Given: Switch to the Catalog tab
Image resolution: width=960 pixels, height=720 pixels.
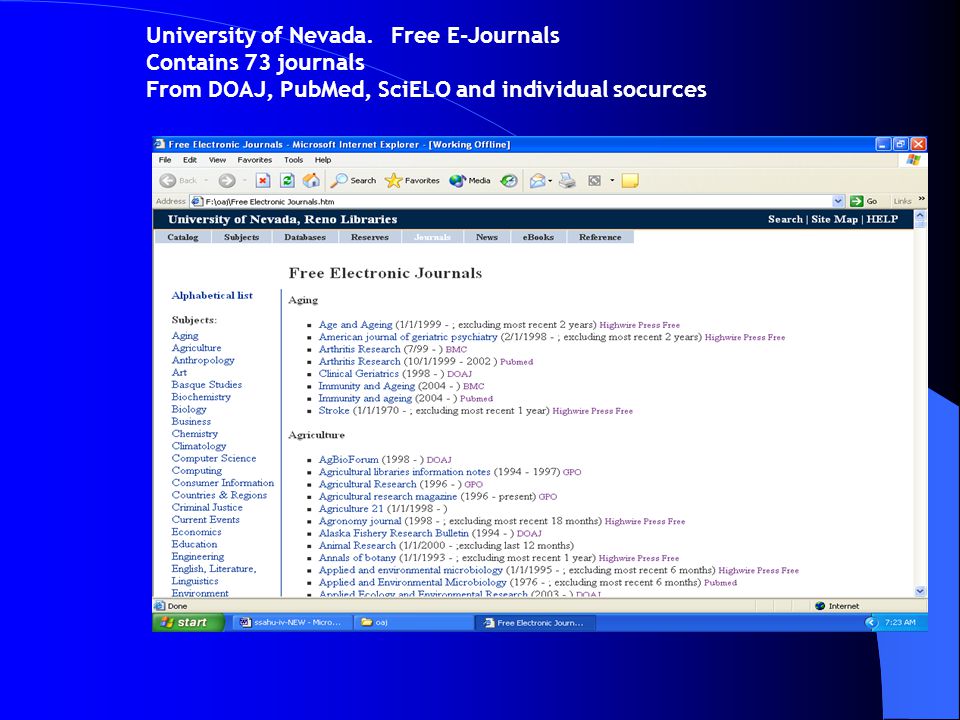Looking at the screenshot, I should [x=182, y=237].
